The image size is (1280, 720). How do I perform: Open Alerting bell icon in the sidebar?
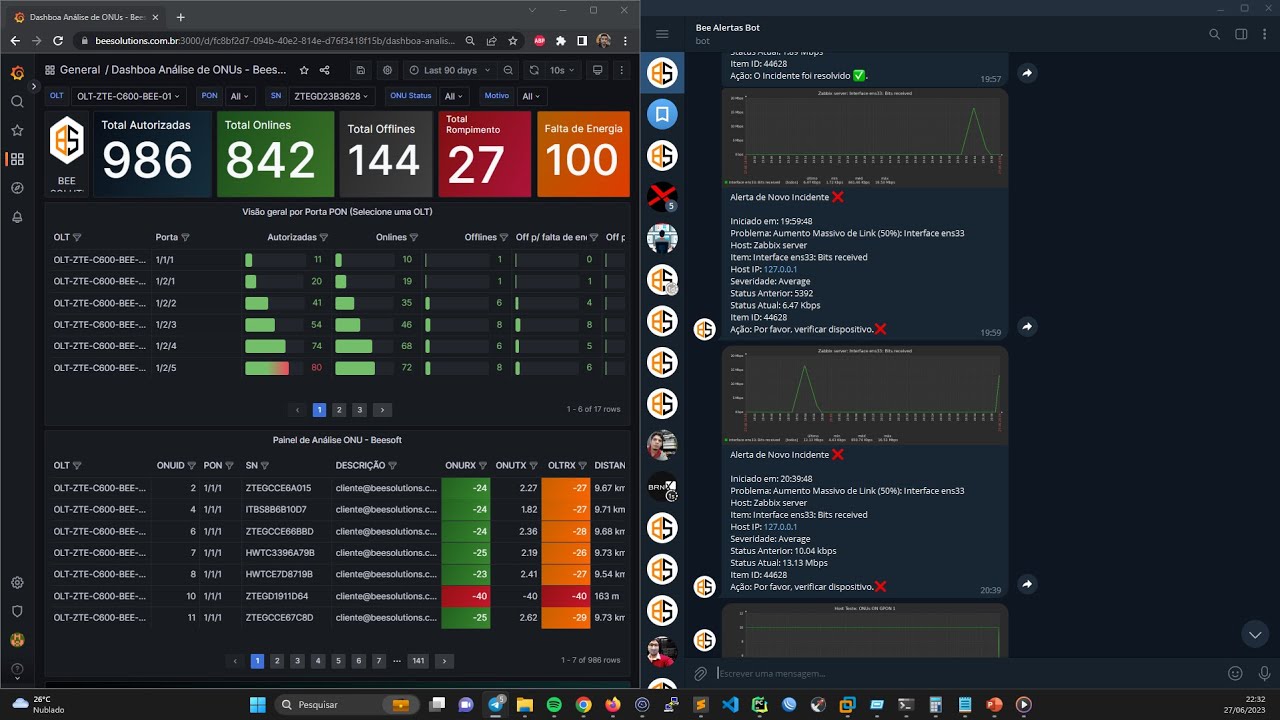[x=17, y=217]
